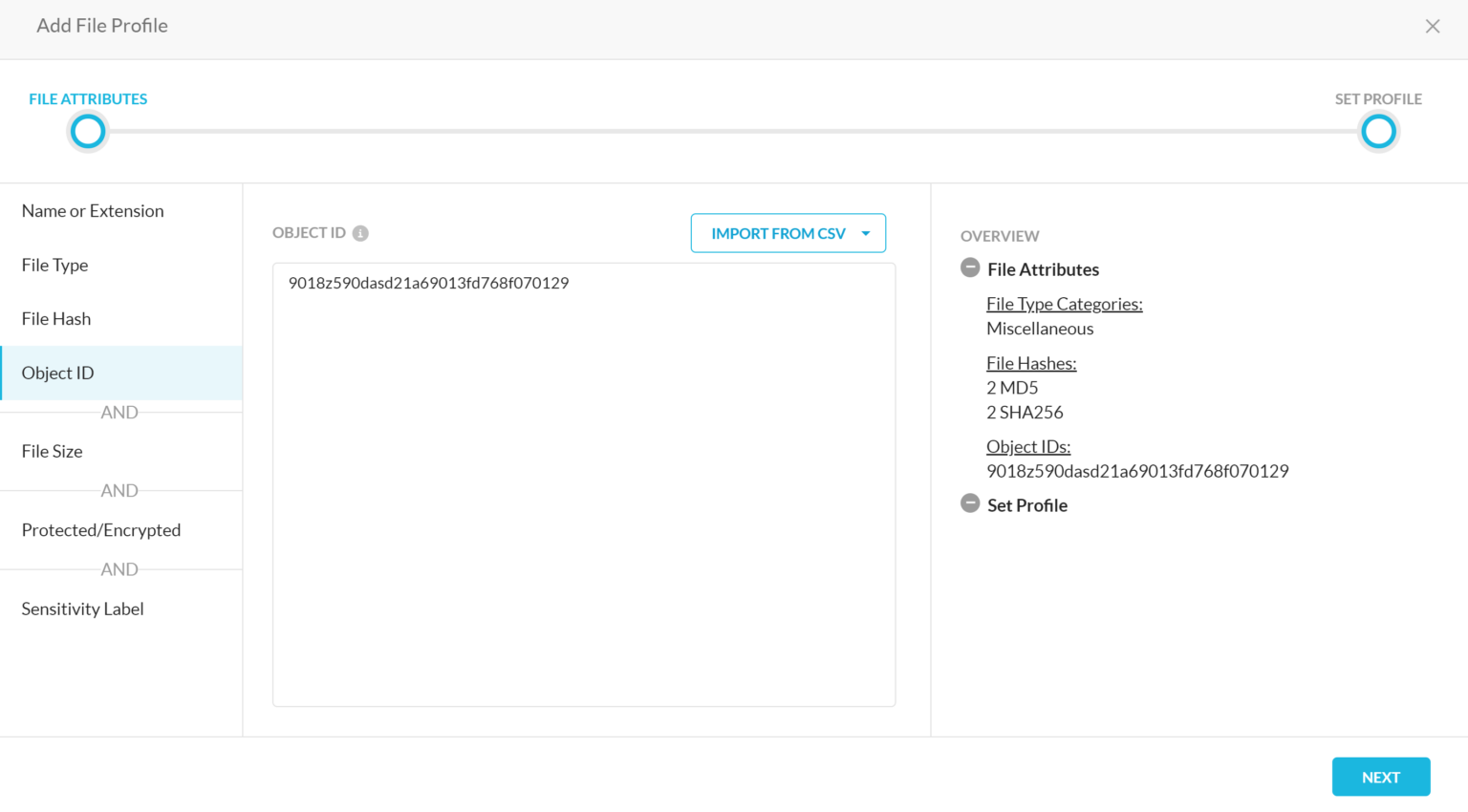Select the Name or Extension category
The width and height of the screenshot is (1468, 812).
(x=92, y=210)
